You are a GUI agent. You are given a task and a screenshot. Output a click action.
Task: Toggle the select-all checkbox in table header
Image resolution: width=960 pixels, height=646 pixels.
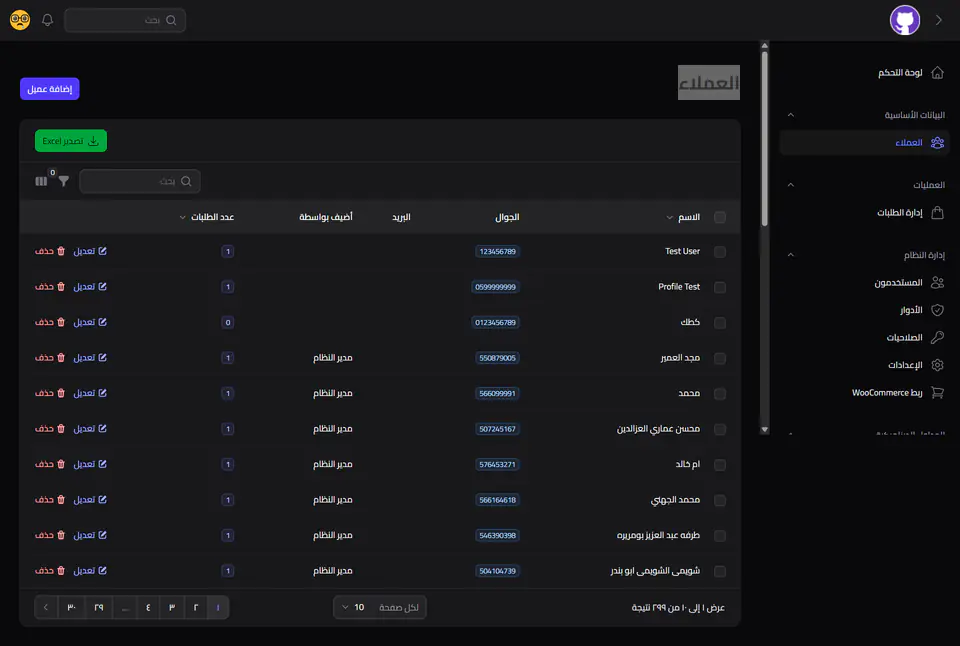coord(720,217)
